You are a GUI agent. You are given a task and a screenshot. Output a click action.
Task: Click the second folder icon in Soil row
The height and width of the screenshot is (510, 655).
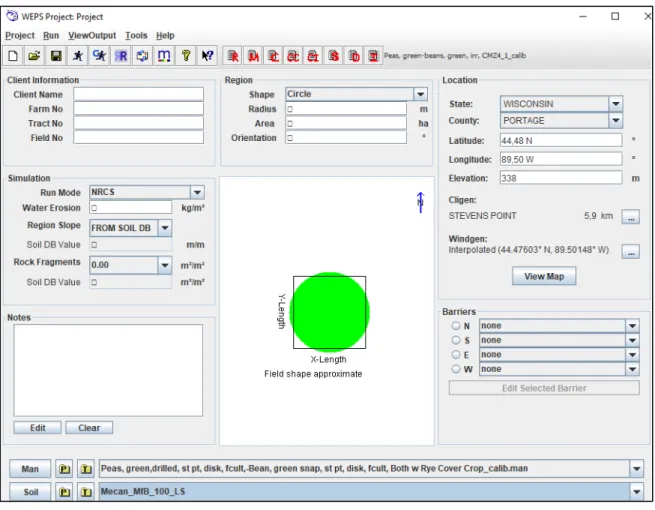click(x=86, y=492)
